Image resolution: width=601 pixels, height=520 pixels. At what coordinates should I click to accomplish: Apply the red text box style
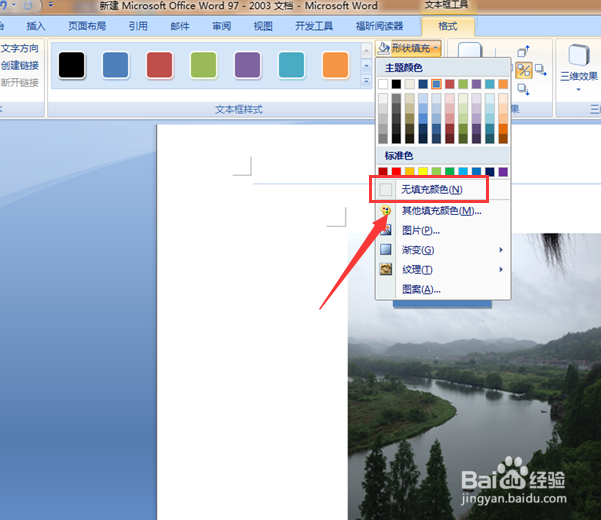(x=159, y=65)
